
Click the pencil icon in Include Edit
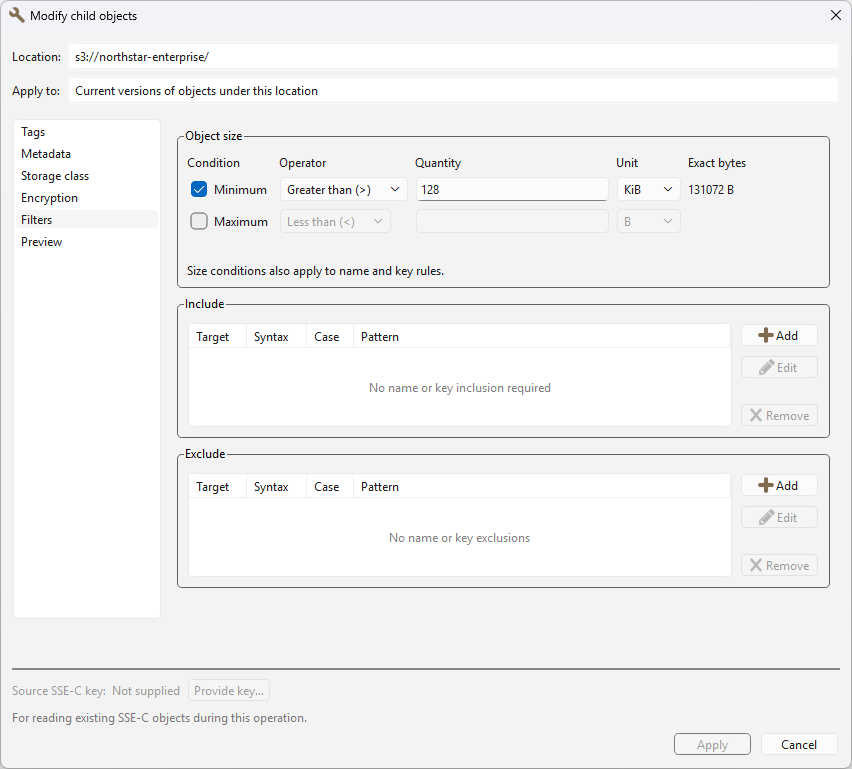click(767, 368)
